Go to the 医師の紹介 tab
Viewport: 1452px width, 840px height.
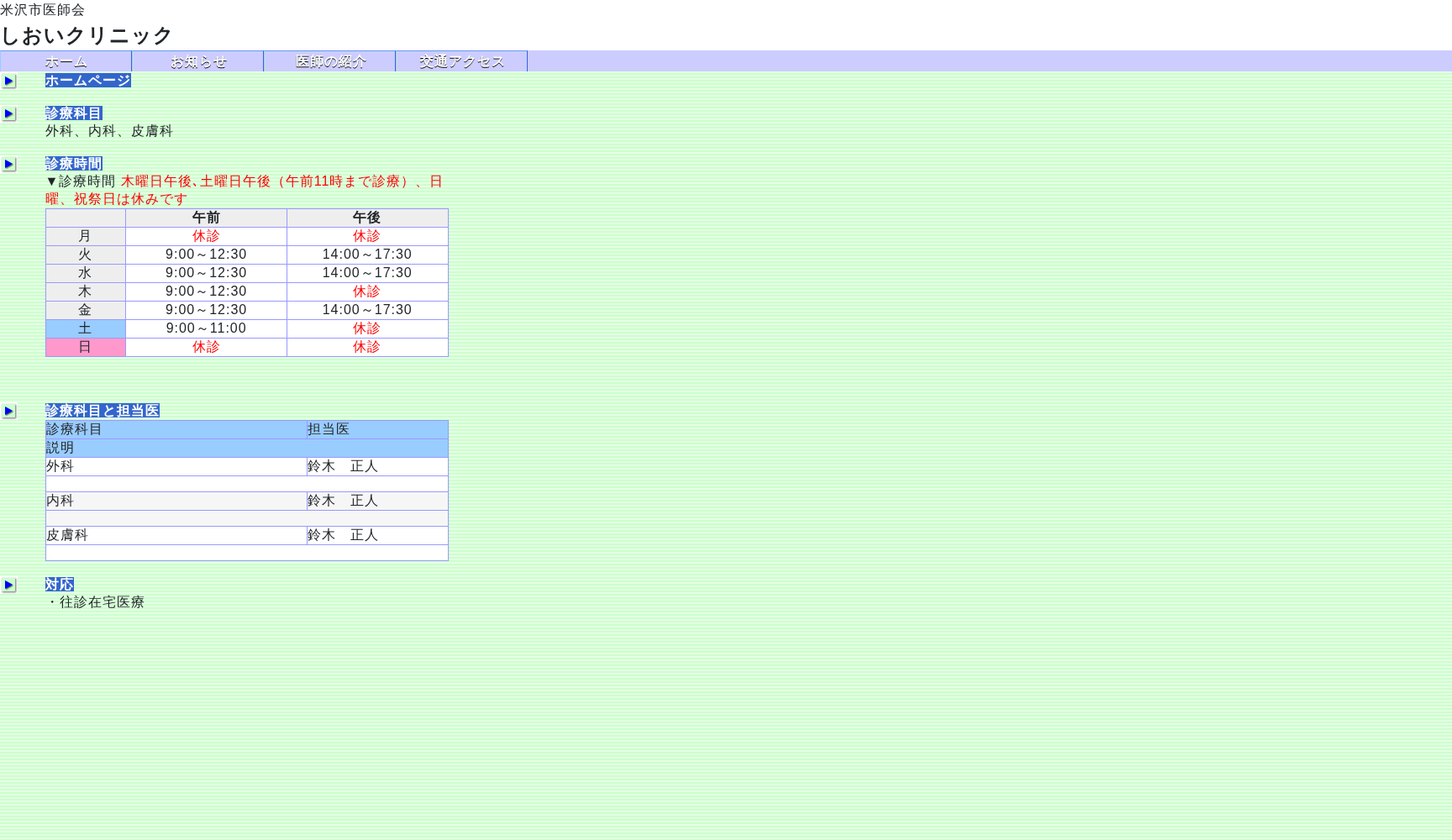329,61
